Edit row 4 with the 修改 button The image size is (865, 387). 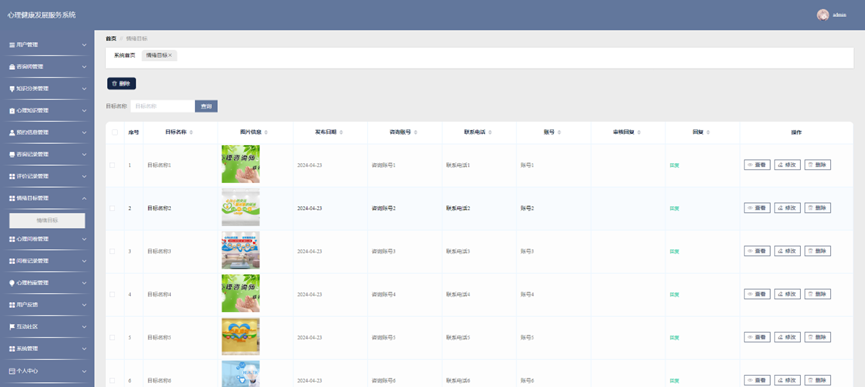coord(787,294)
